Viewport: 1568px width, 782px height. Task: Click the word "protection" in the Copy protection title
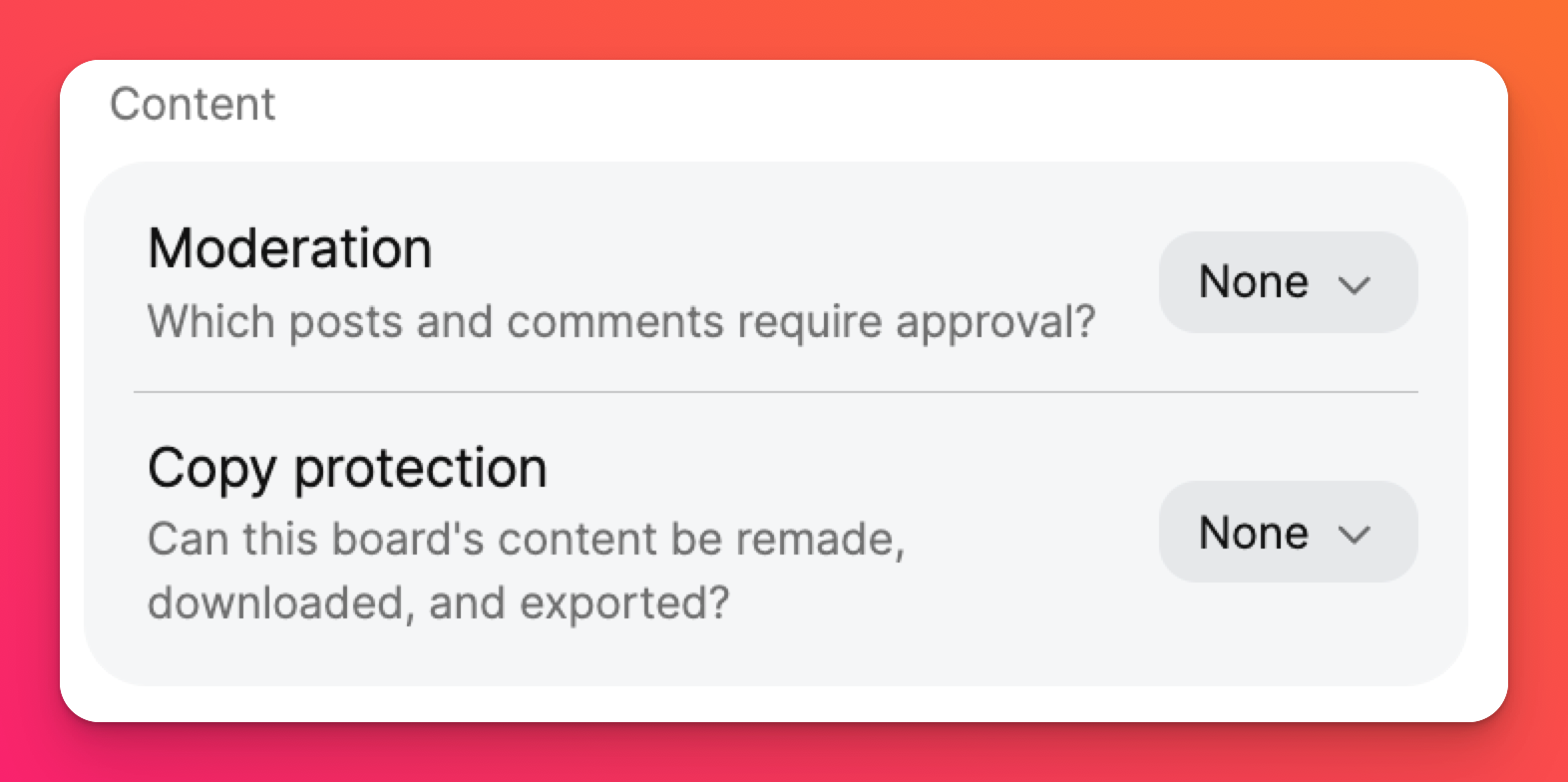click(x=420, y=468)
